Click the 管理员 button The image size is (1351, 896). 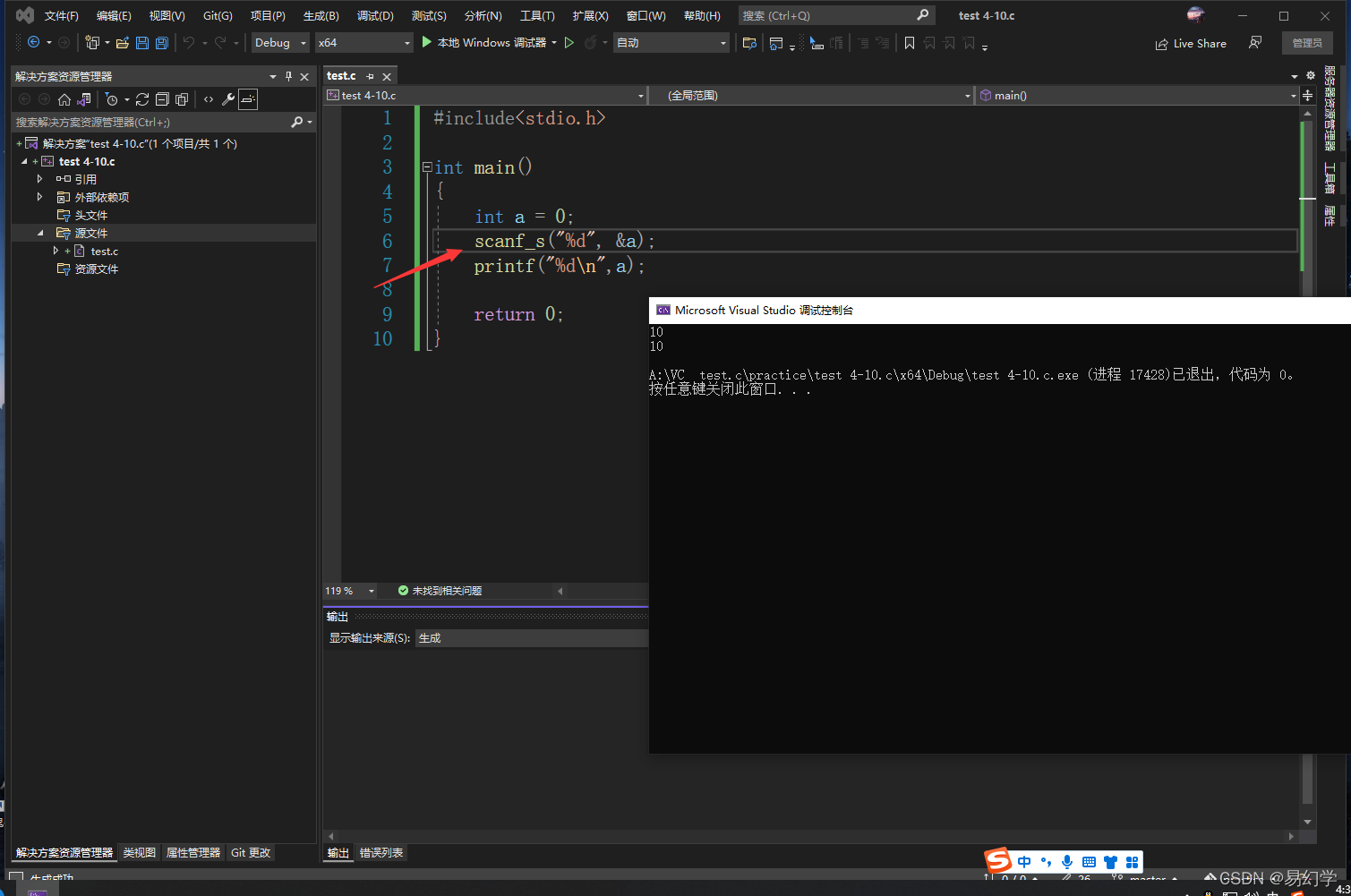pyautogui.click(x=1307, y=43)
